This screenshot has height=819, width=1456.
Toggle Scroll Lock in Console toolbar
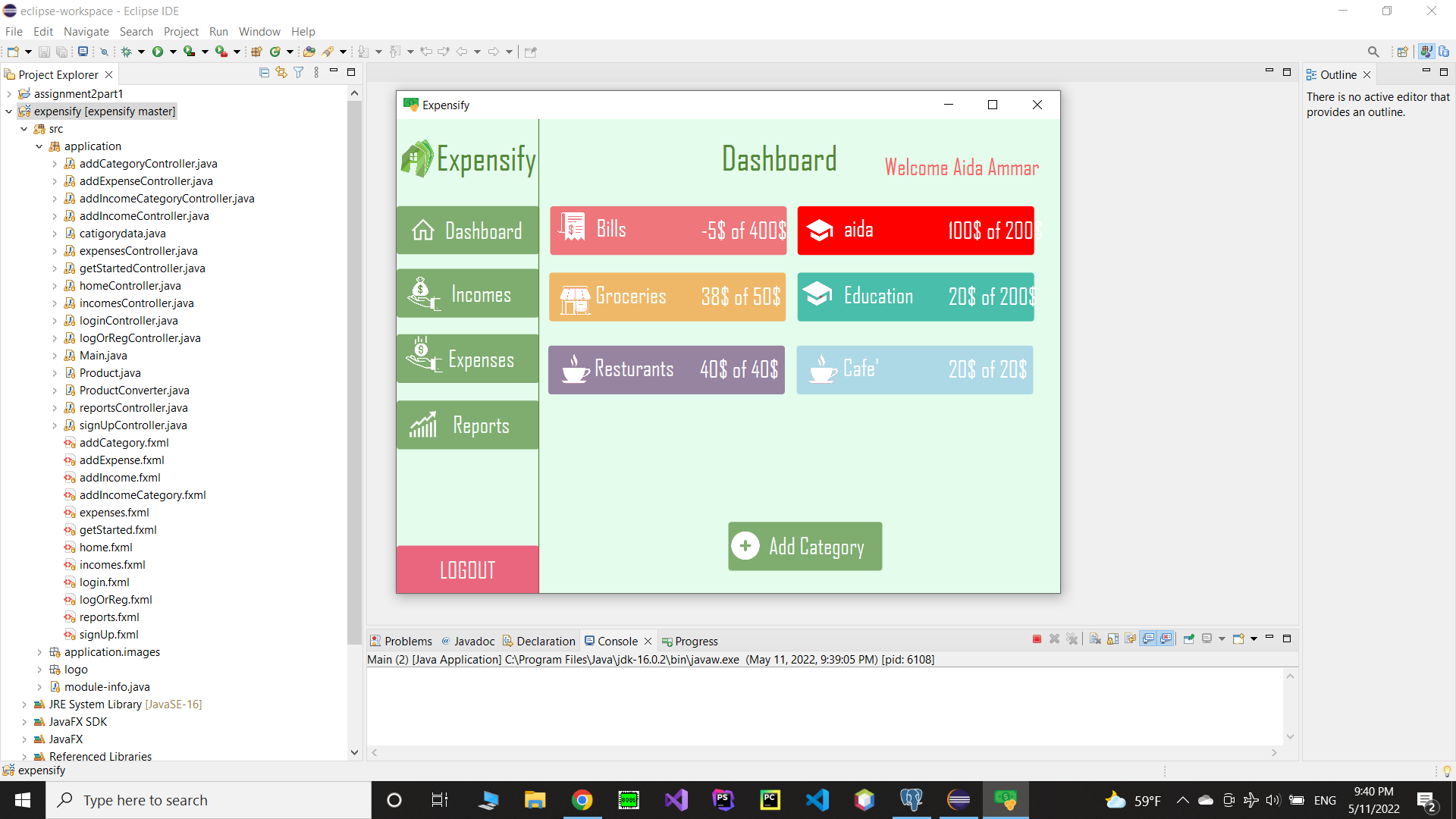1112,639
